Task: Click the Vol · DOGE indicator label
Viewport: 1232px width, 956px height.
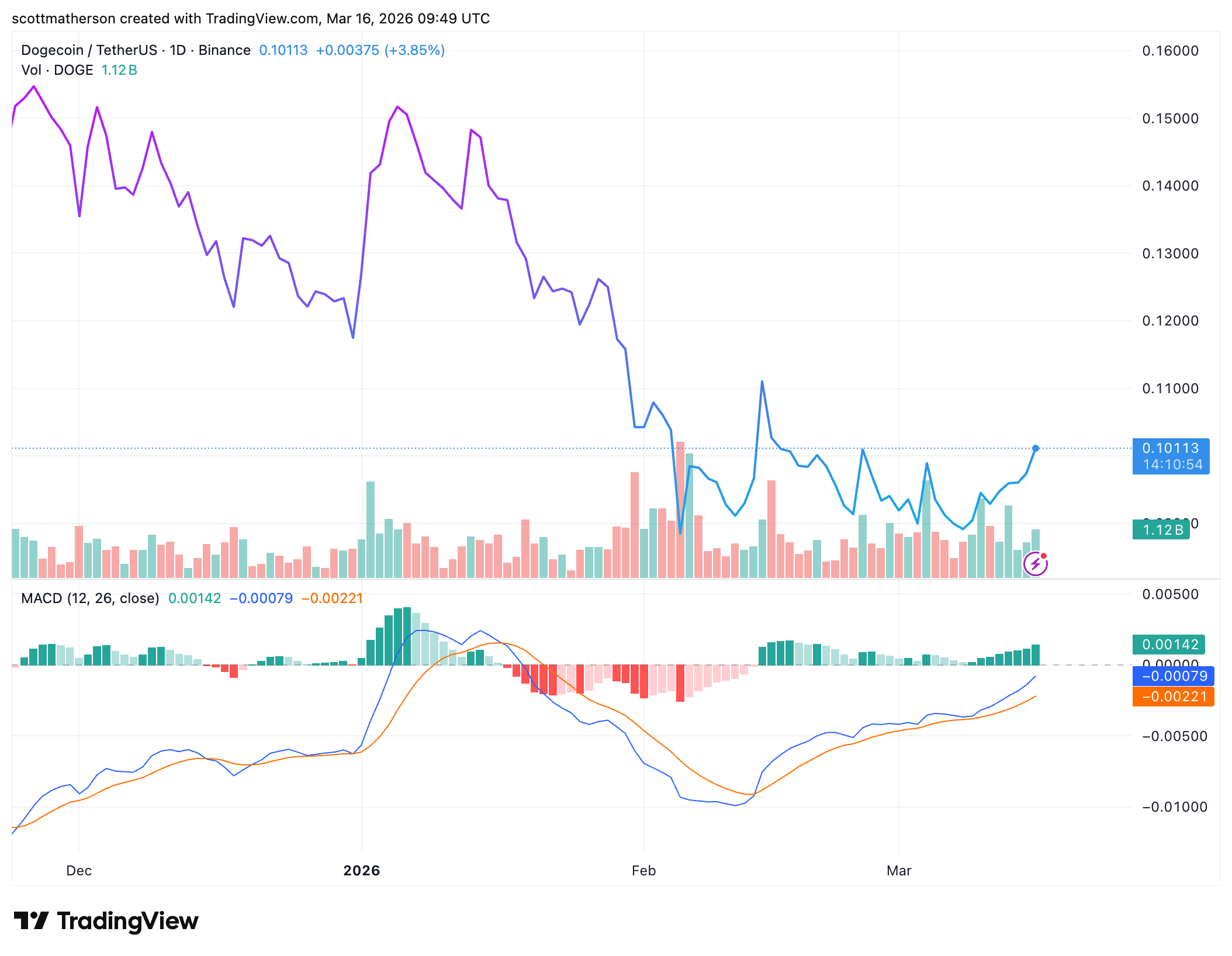Action: coord(57,70)
